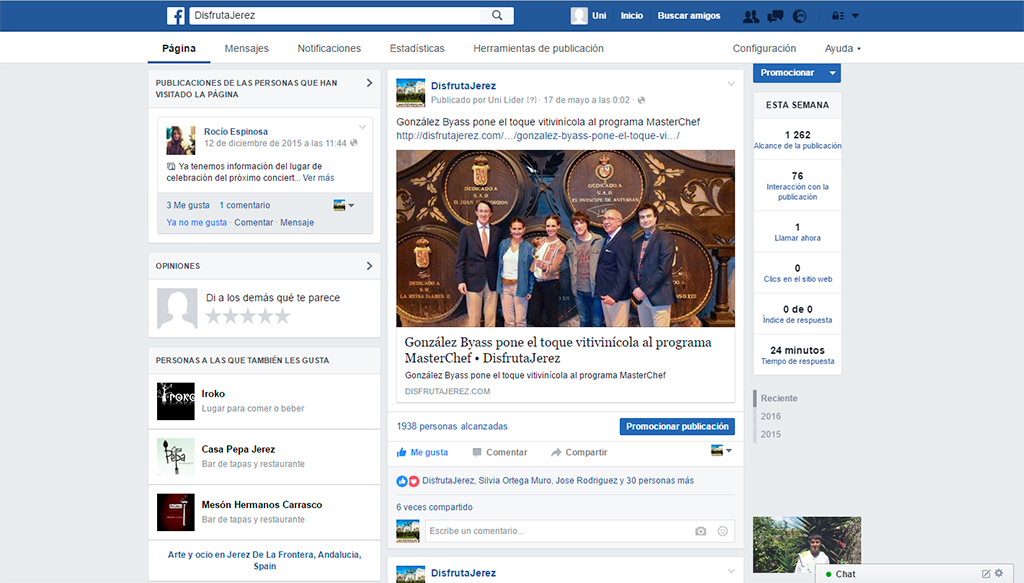Click the camera icon in comment box
This screenshot has height=583, width=1024.
(701, 531)
